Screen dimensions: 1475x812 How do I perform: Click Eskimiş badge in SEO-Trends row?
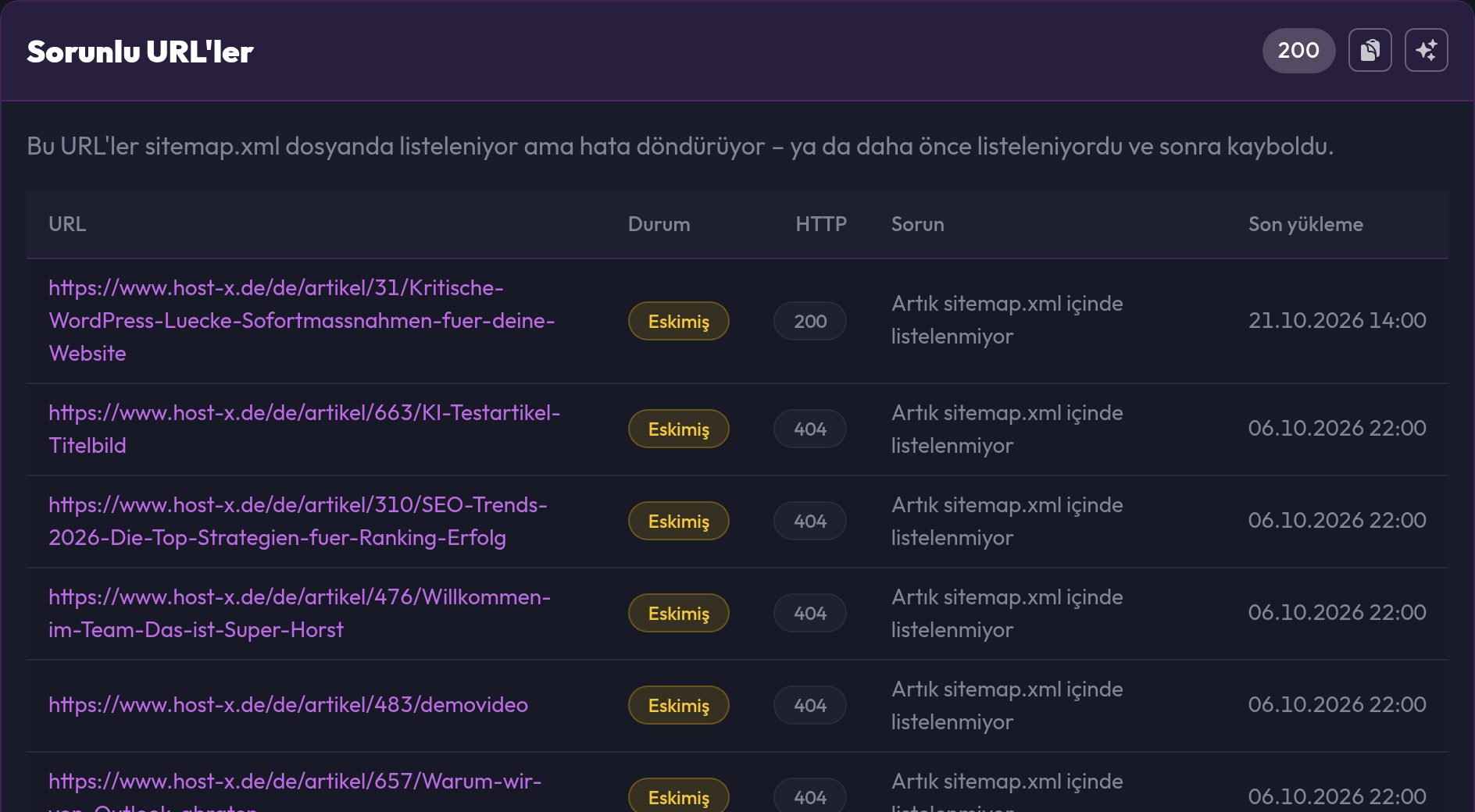678,521
